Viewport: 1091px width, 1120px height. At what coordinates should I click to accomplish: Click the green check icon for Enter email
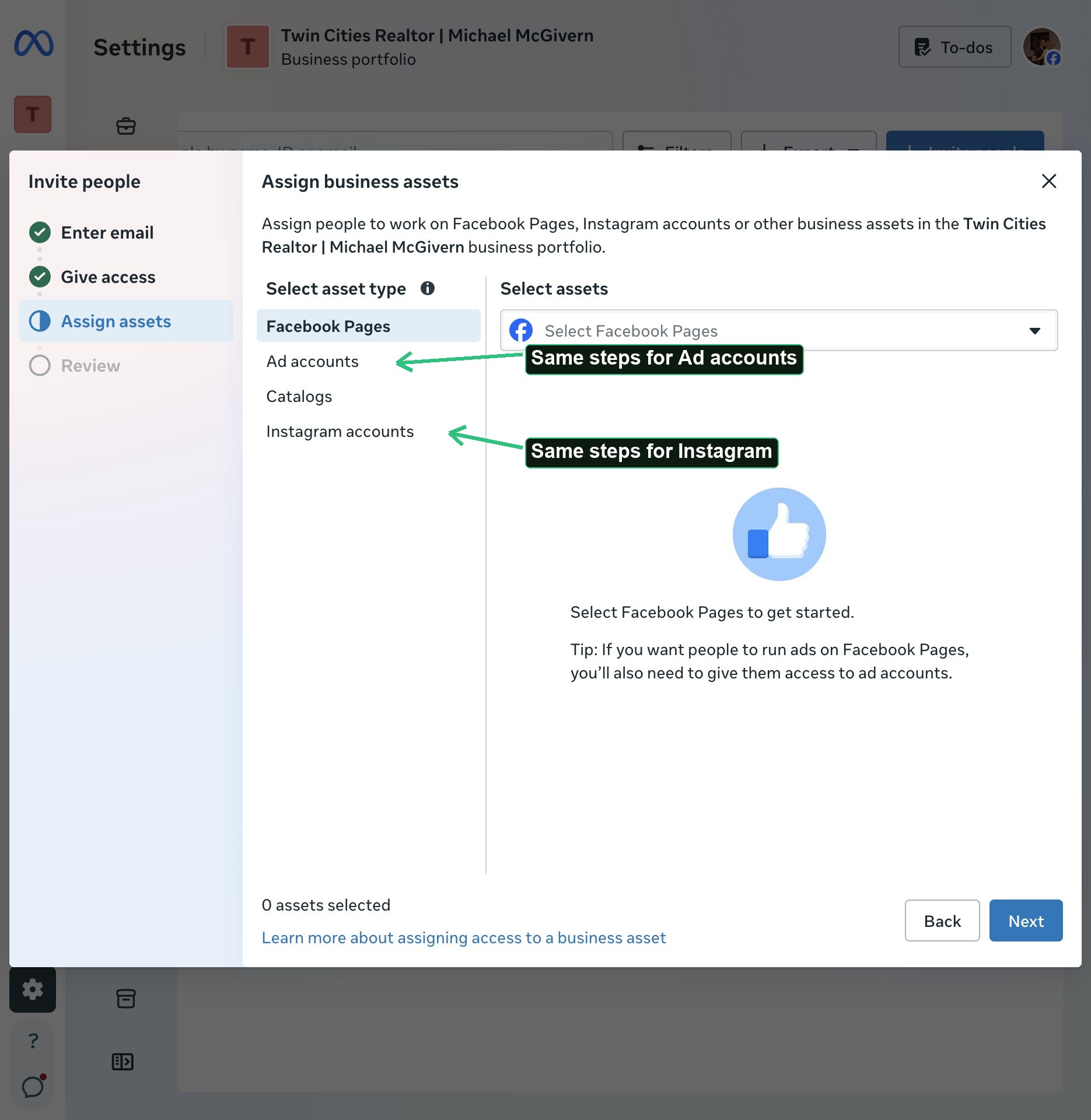(40, 232)
